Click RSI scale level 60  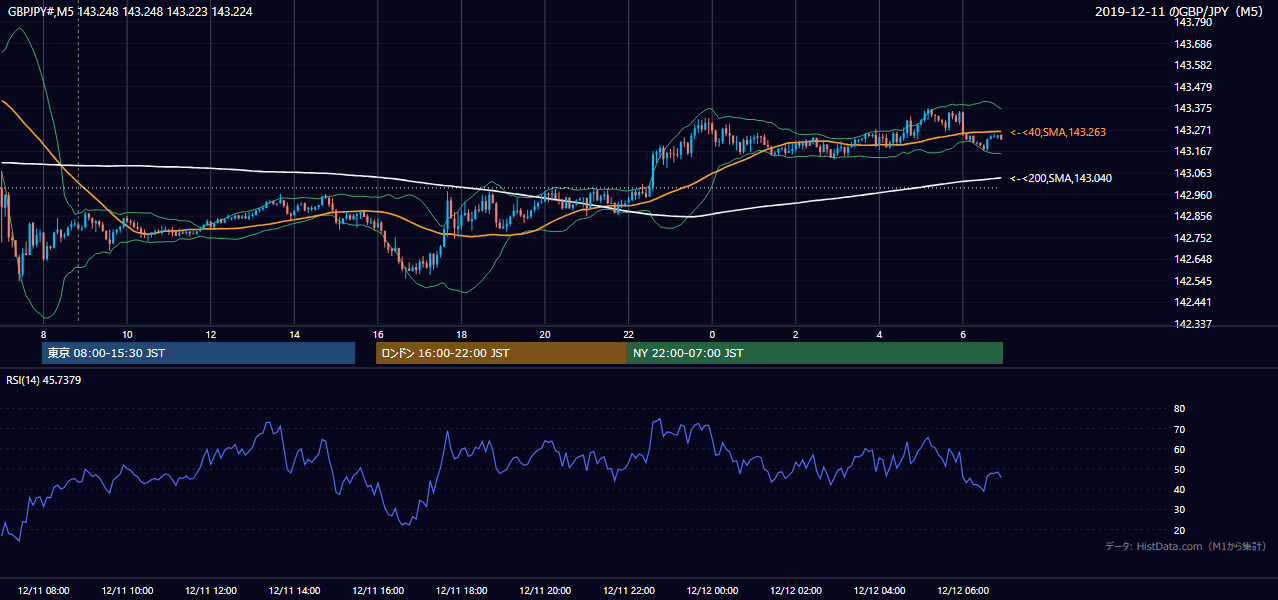(x=1179, y=449)
